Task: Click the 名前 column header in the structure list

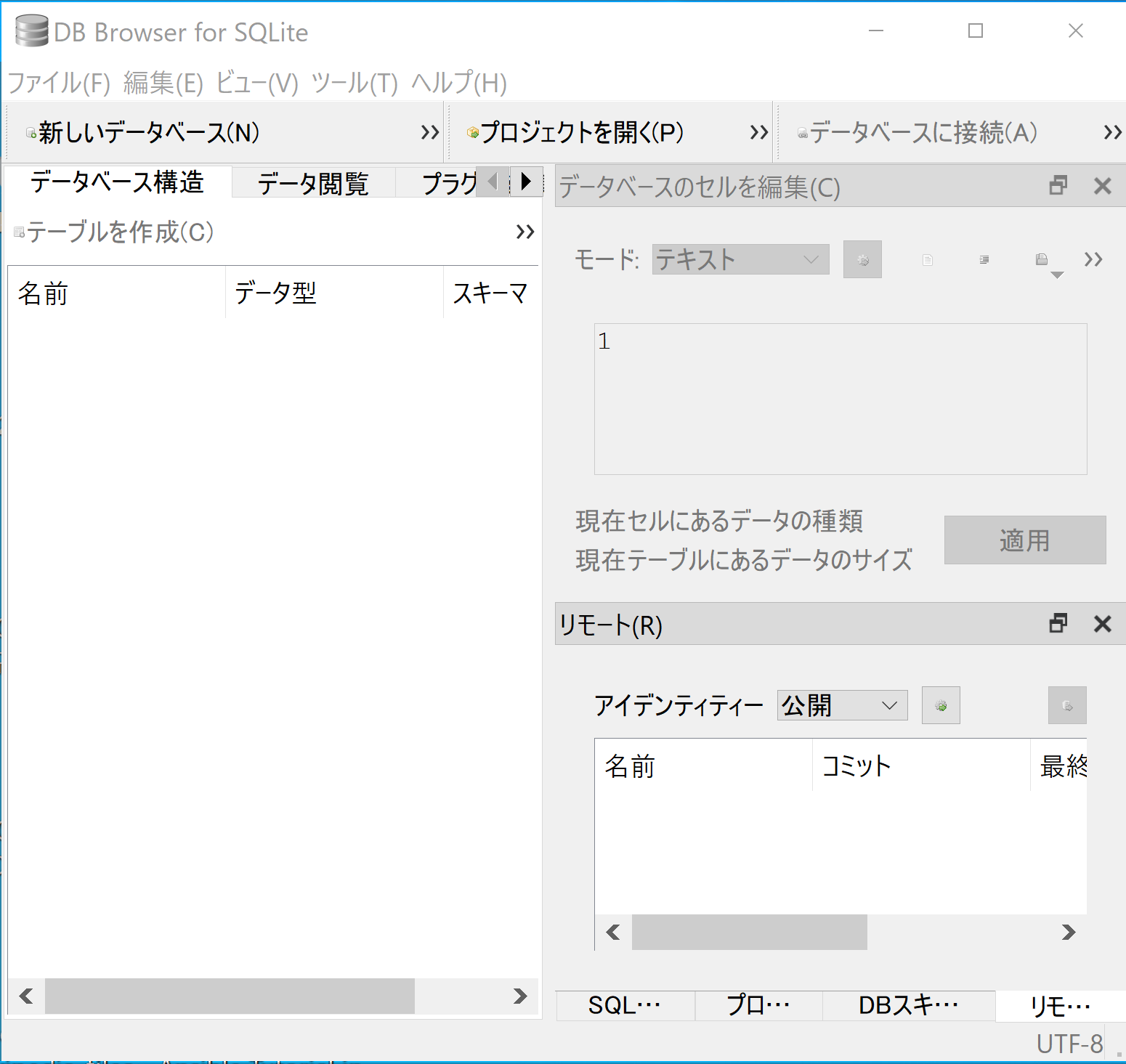Action: (x=116, y=293)
